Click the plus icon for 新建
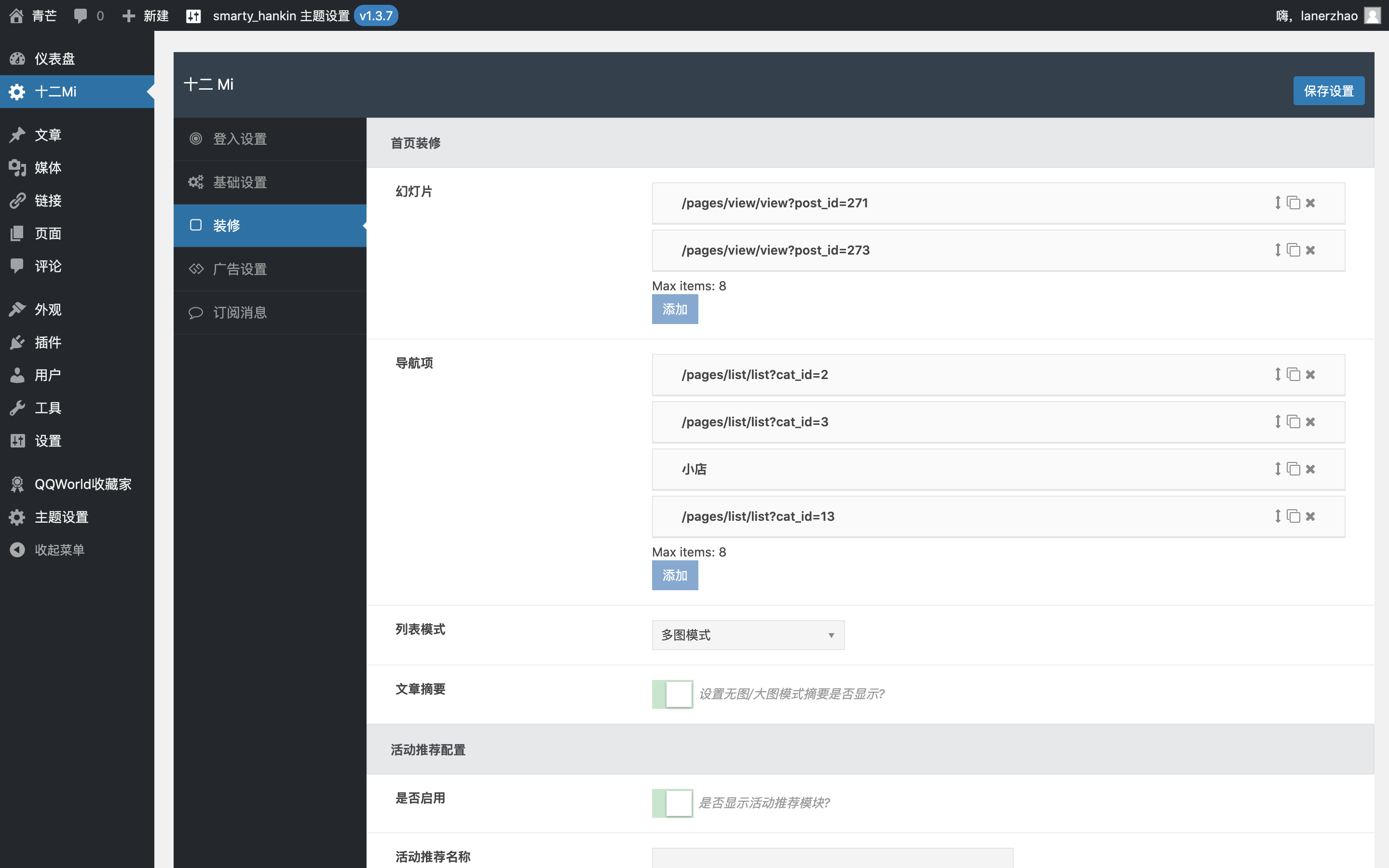This screenshot has width=1389, height=868. [129, 15]
